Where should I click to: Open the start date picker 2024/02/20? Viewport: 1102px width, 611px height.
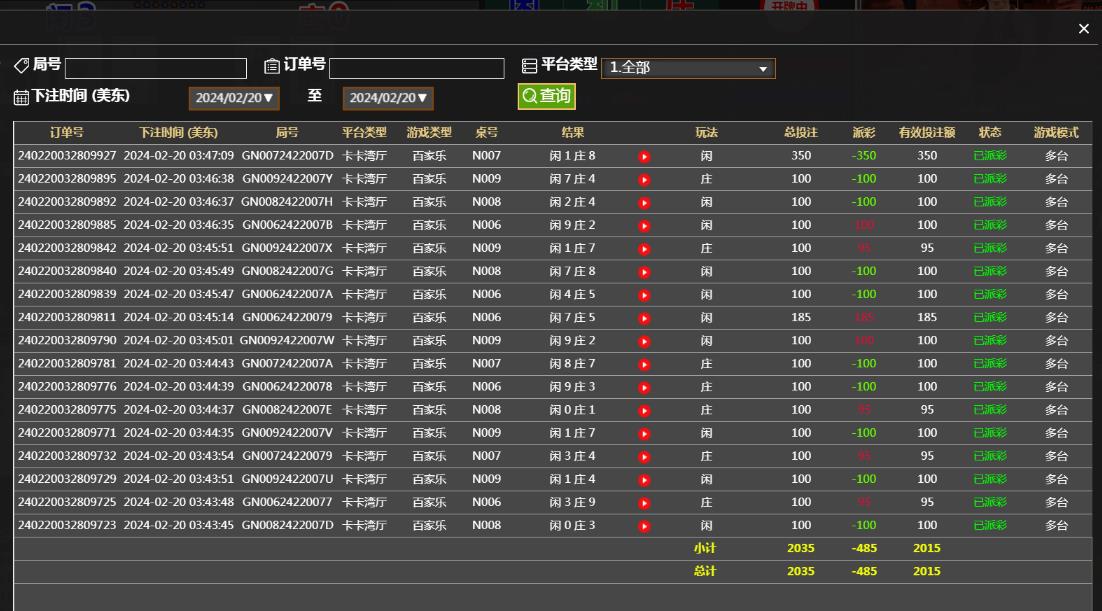[x=234, y=98]
